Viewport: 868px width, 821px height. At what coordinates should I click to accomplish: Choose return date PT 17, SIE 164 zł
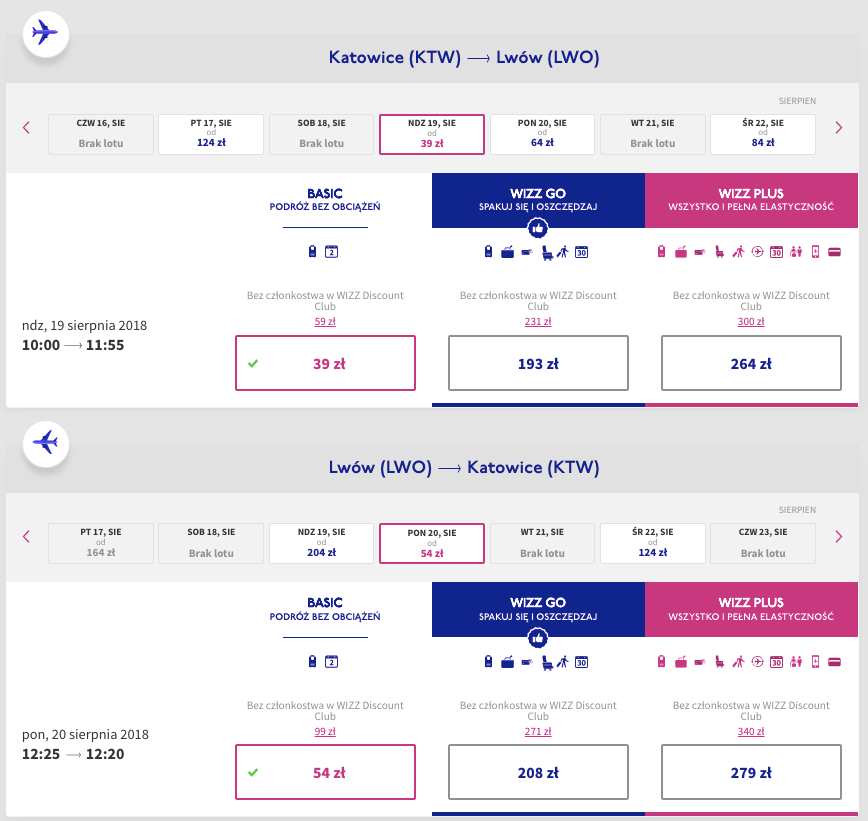coord(101,543)
